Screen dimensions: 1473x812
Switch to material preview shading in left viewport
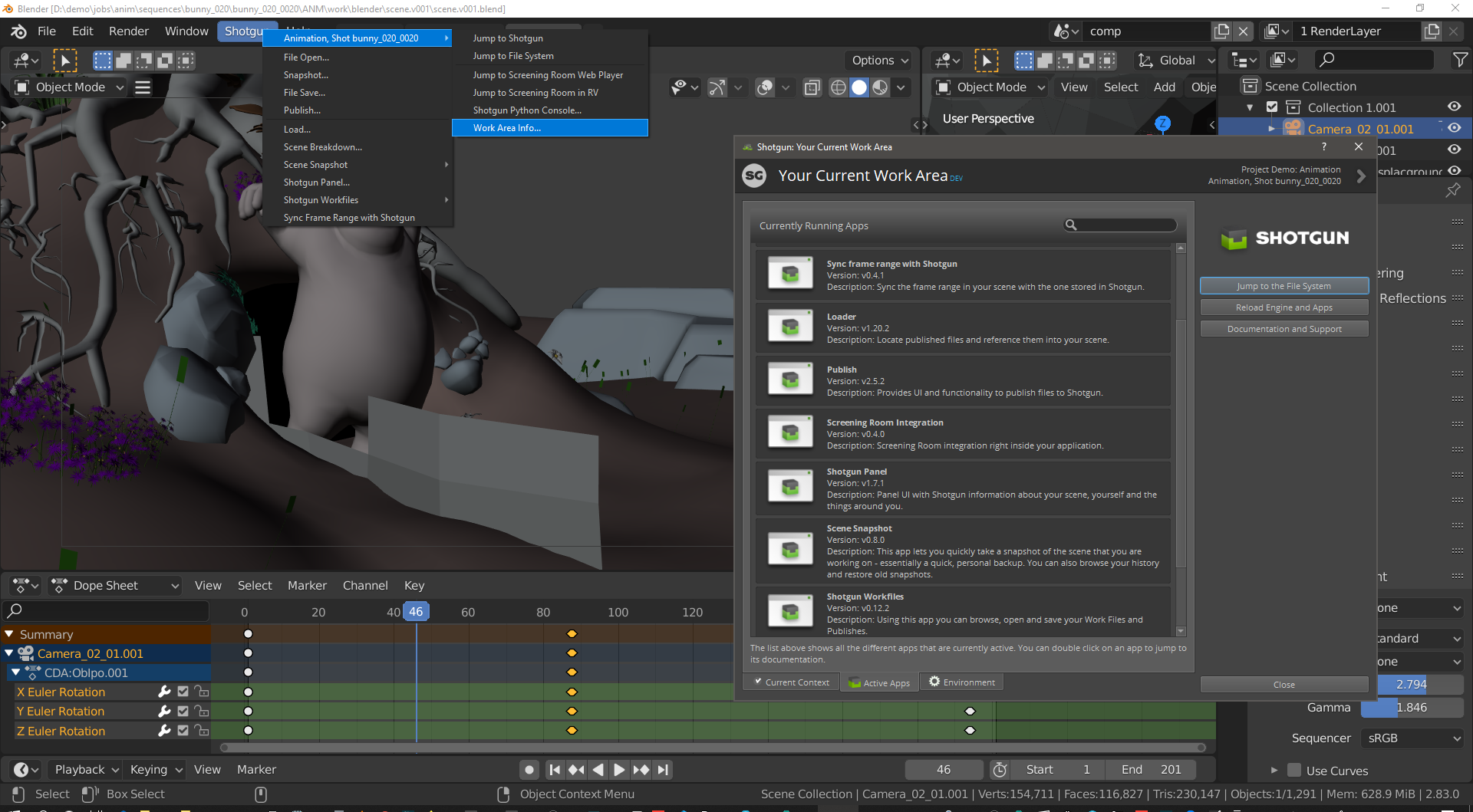[880, 87]
